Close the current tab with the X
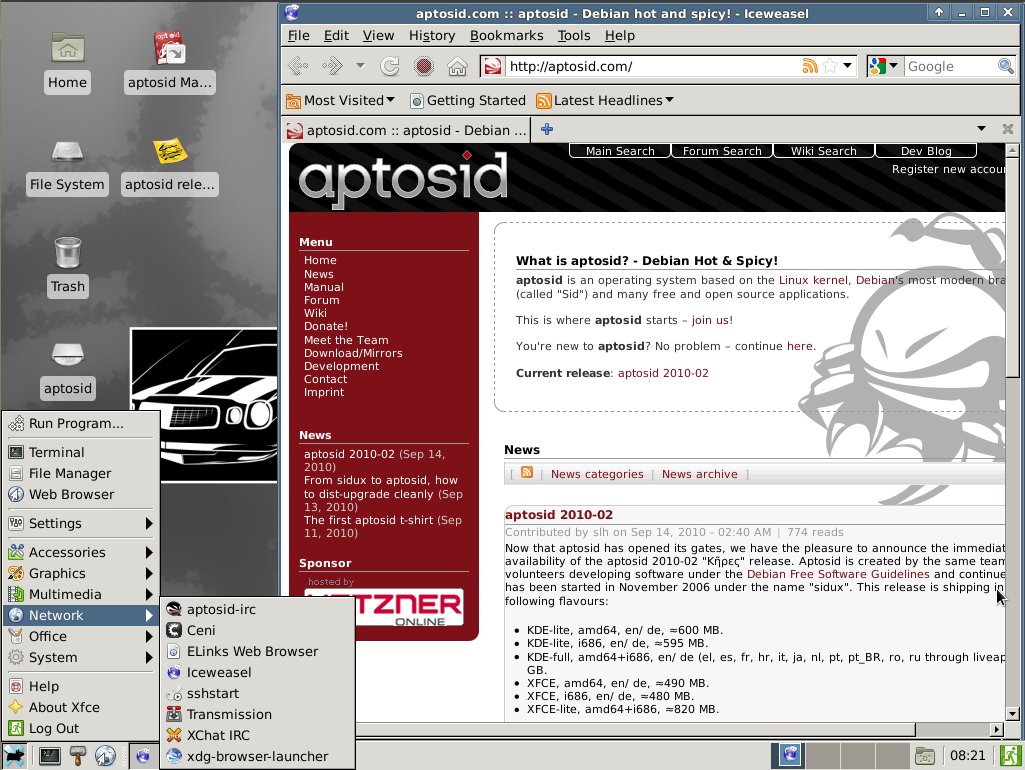 1008,129
